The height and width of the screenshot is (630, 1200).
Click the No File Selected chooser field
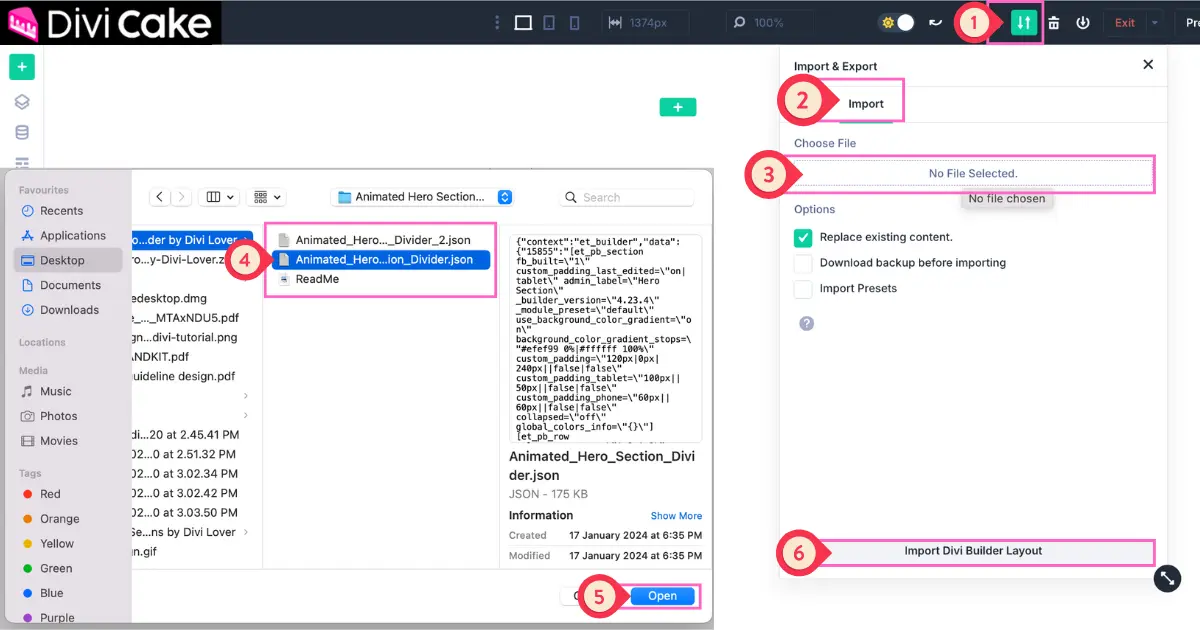(x=973, y=173)
